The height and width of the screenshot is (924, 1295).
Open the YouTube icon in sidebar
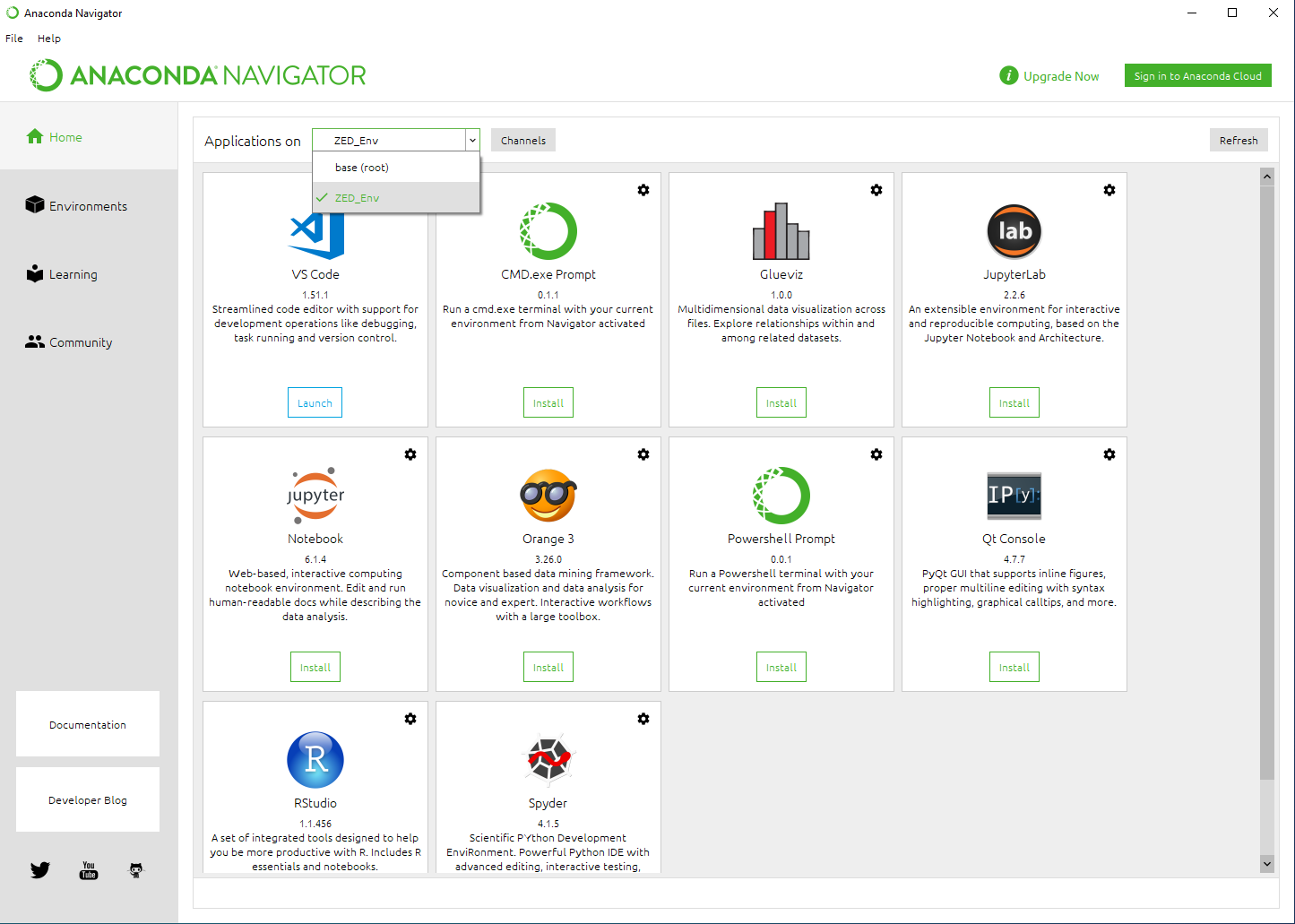[89, 870]
